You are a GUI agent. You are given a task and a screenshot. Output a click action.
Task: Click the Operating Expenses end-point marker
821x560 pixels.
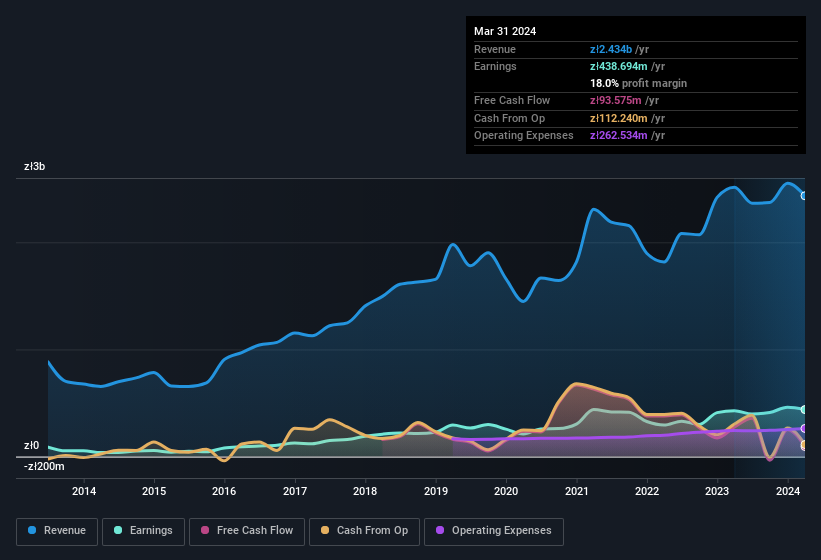tap(804, 429)
